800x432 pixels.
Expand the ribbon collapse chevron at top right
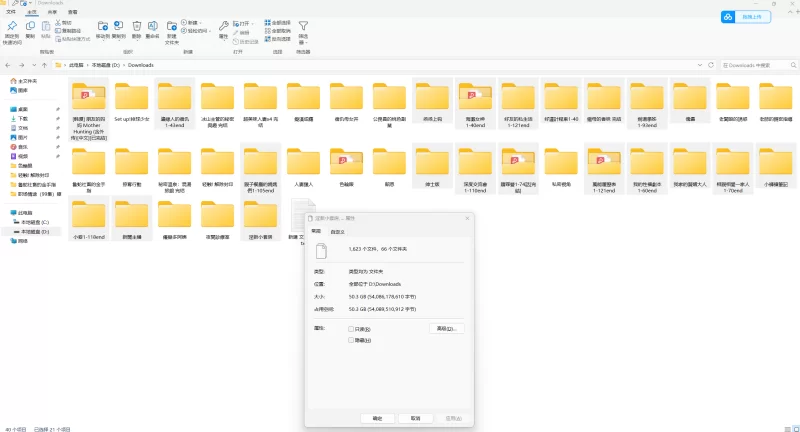(790, 12)
